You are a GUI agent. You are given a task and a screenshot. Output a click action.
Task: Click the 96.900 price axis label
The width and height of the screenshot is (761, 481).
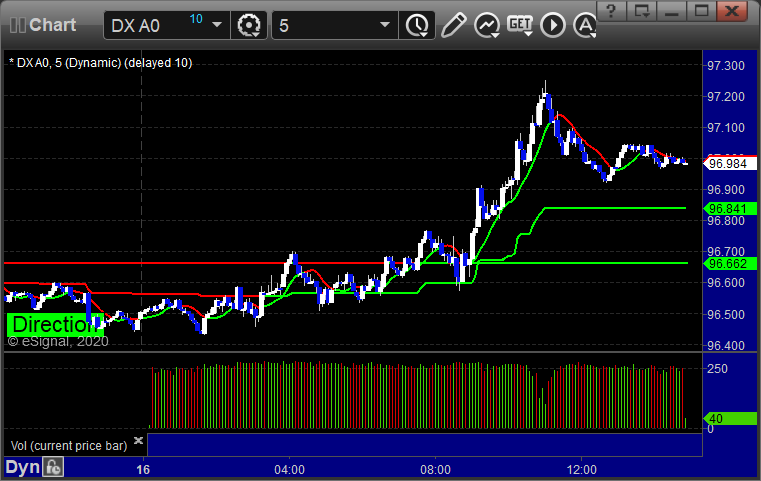tap(726, 190)
